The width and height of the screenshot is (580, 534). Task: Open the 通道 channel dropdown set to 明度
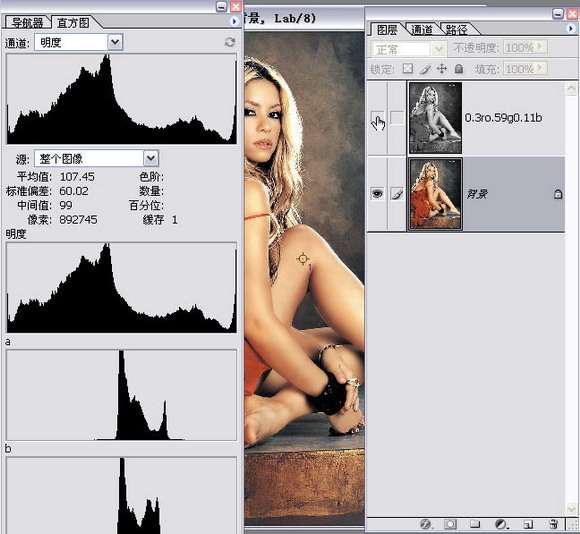click(79, 42)
